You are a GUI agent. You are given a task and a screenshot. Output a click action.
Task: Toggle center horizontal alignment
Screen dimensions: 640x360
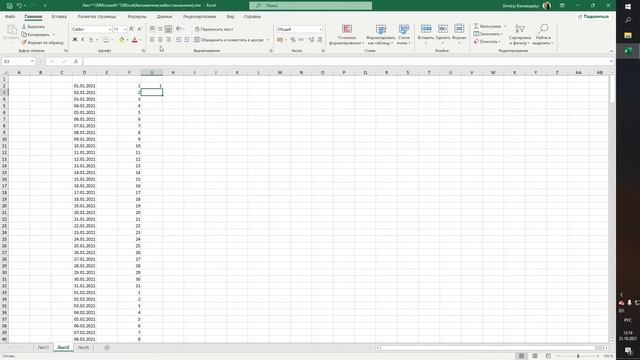pos(160,40)
